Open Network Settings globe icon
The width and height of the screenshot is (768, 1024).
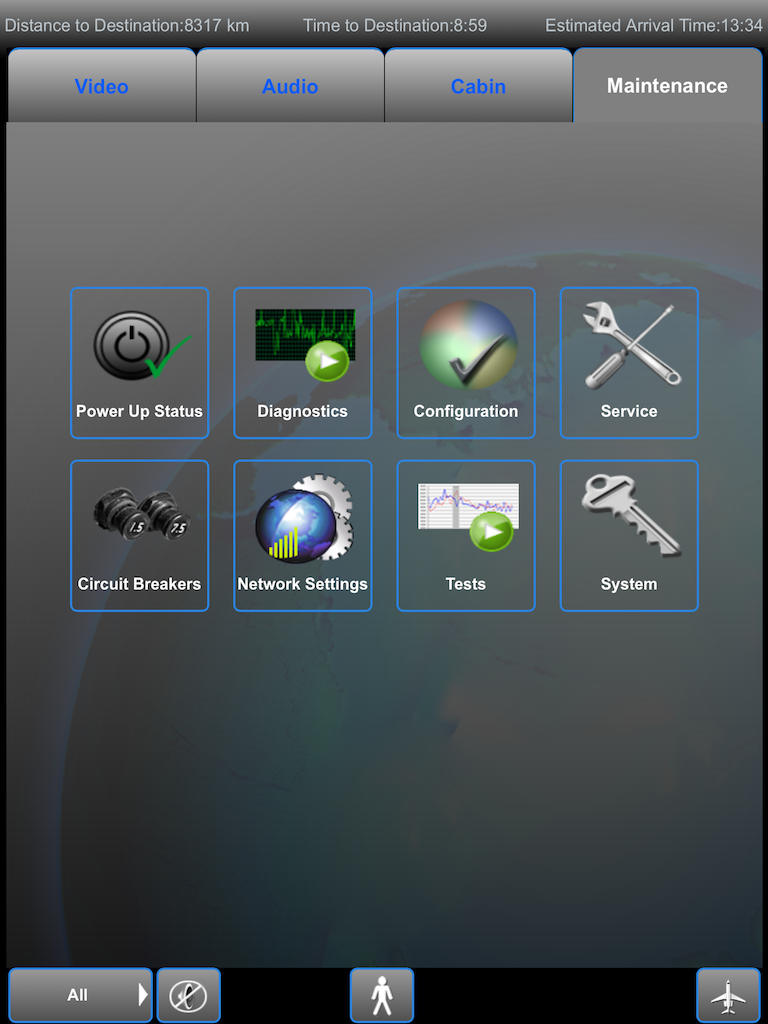pyautogui.click(x=303, y=536)
